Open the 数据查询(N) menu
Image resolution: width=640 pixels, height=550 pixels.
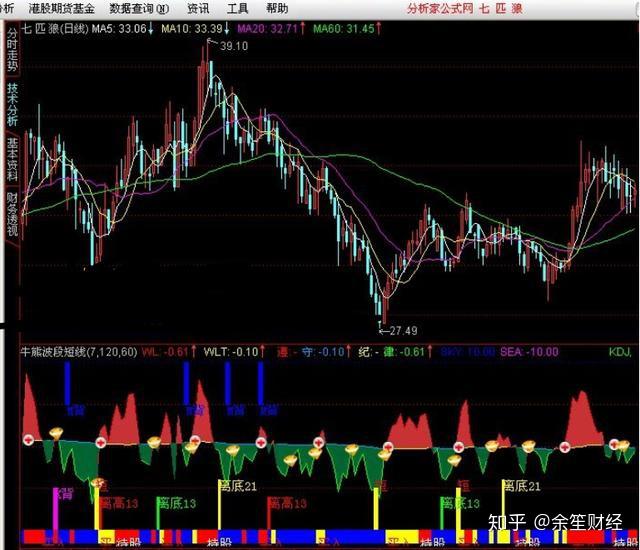tap(139, 8)
